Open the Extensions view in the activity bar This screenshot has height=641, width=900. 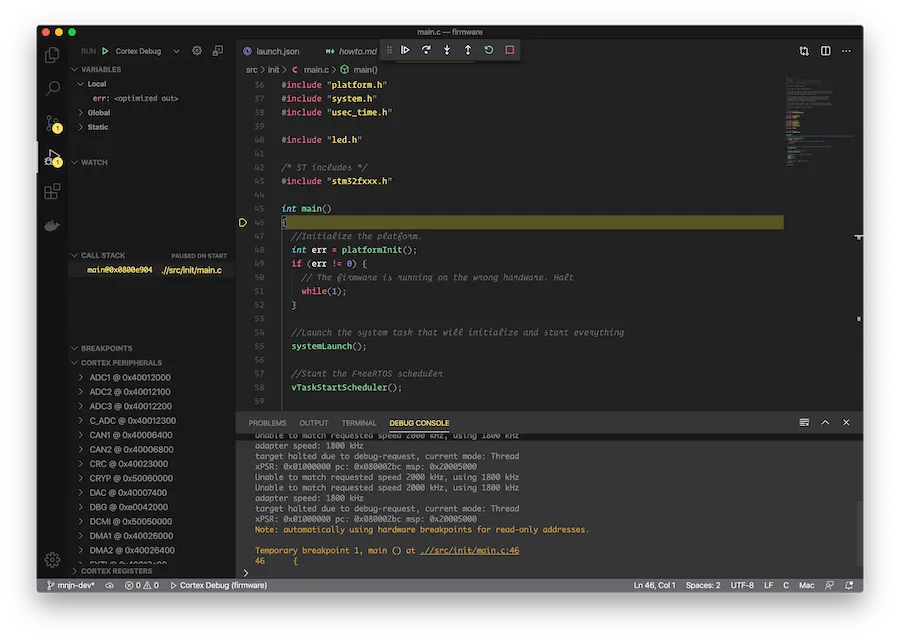[52, 191]
